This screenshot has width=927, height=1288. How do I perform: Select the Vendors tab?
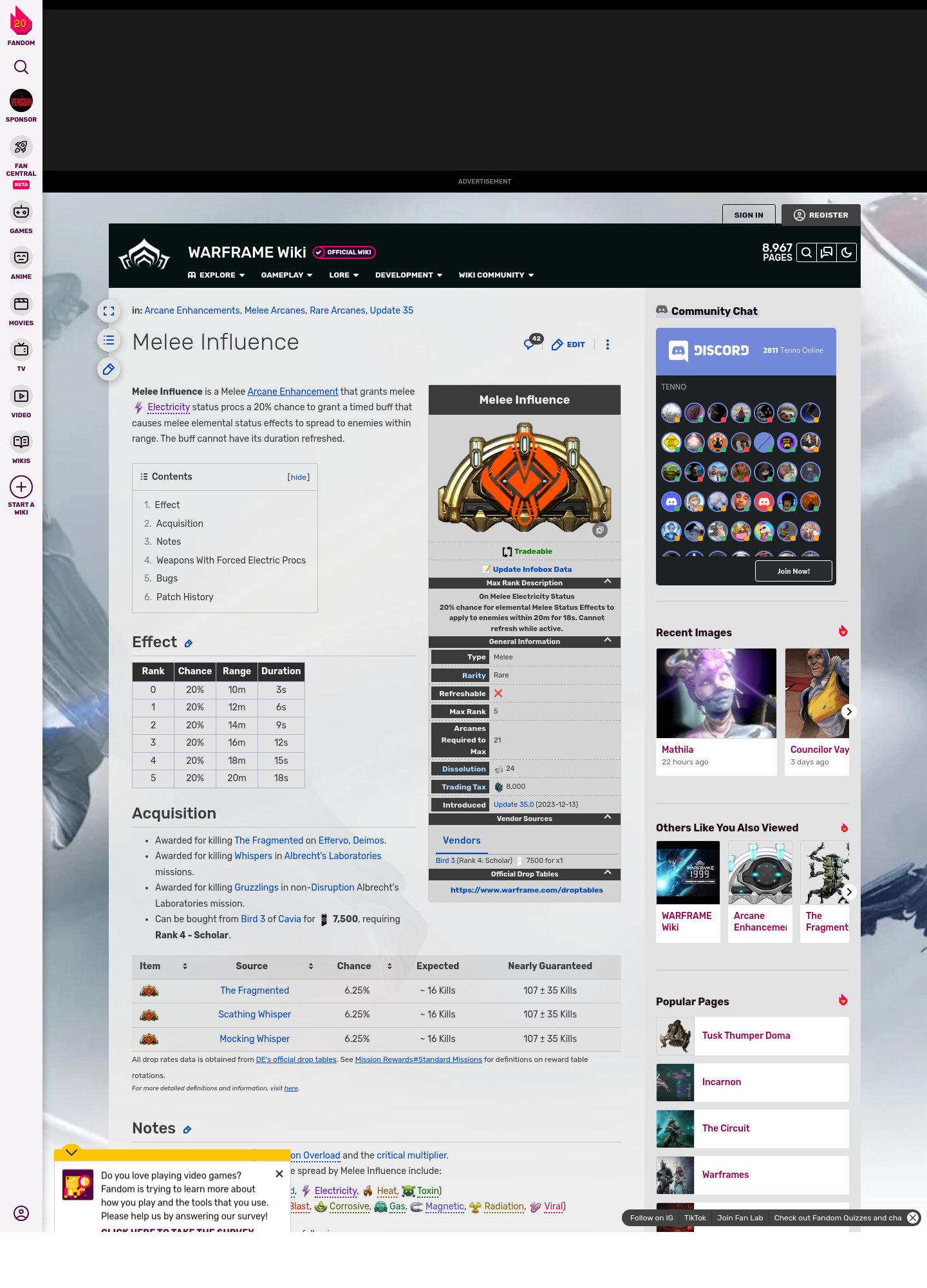[462, 841]
